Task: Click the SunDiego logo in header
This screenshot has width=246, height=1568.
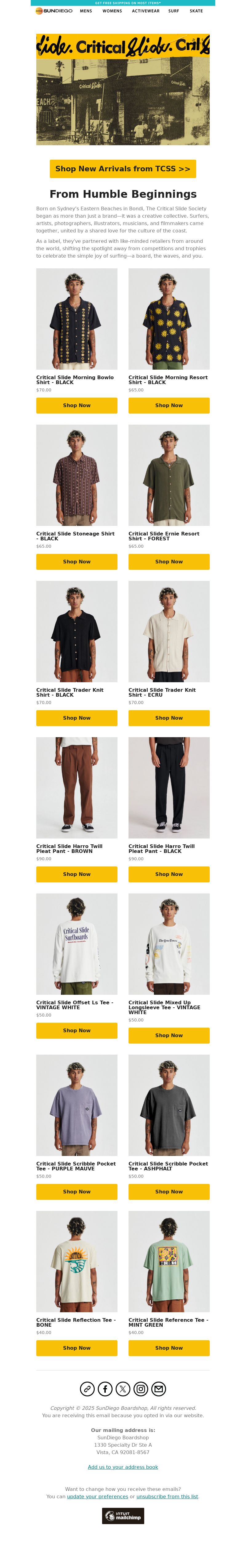Action: [x=54, y=11]
